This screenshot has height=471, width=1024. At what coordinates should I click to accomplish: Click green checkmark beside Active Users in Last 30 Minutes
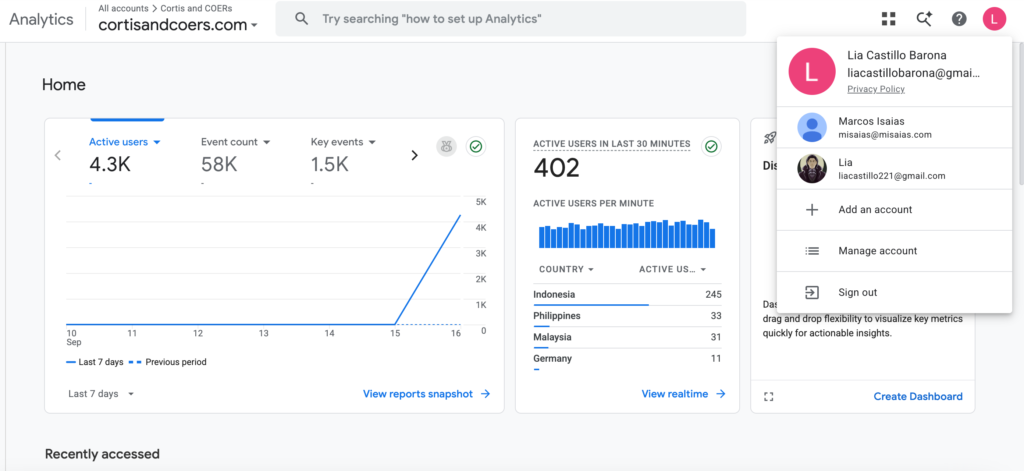point(711,146)
